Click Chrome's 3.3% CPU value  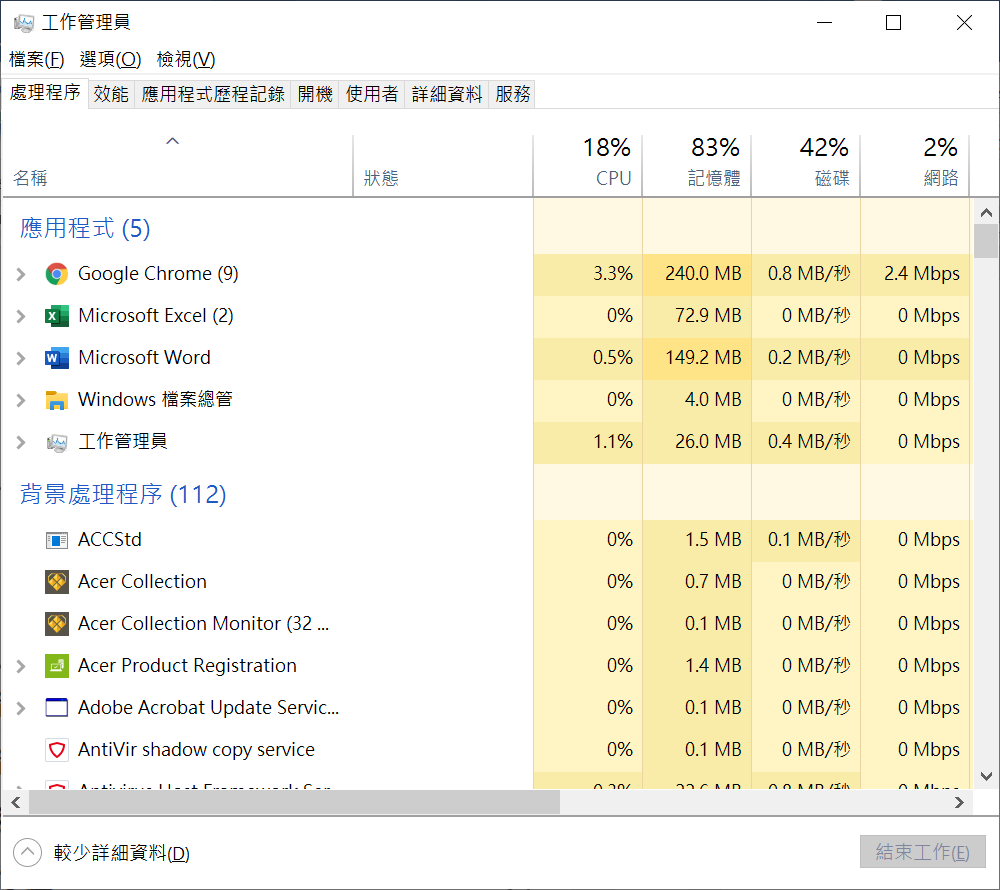pyautogui.click(x=613, y=274)
